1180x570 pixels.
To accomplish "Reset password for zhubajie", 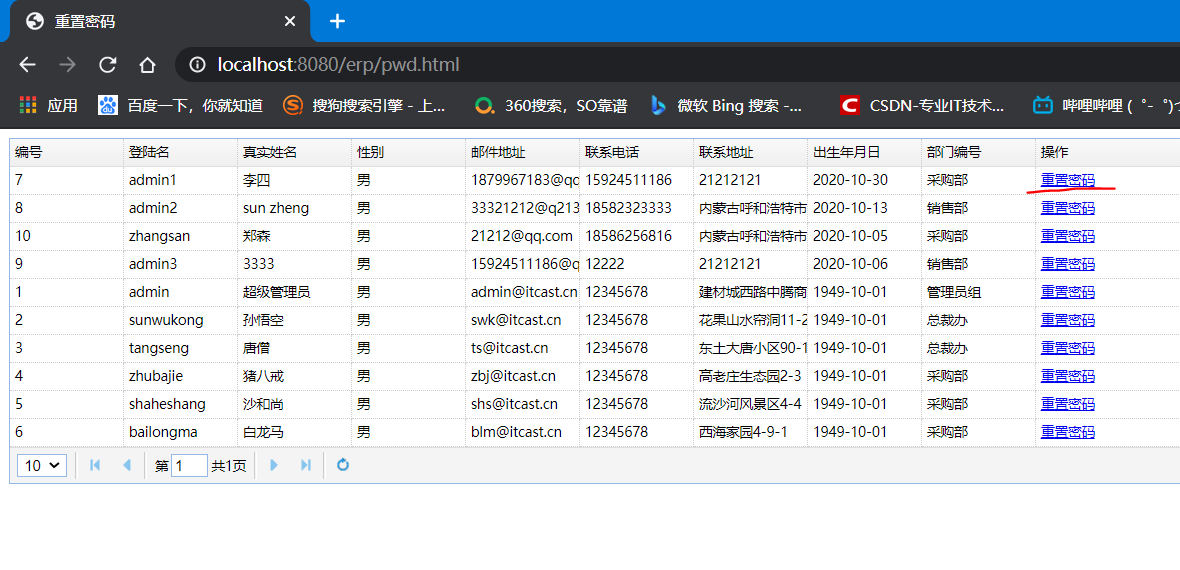I will pyautogui.click(x=1067, y=376).
